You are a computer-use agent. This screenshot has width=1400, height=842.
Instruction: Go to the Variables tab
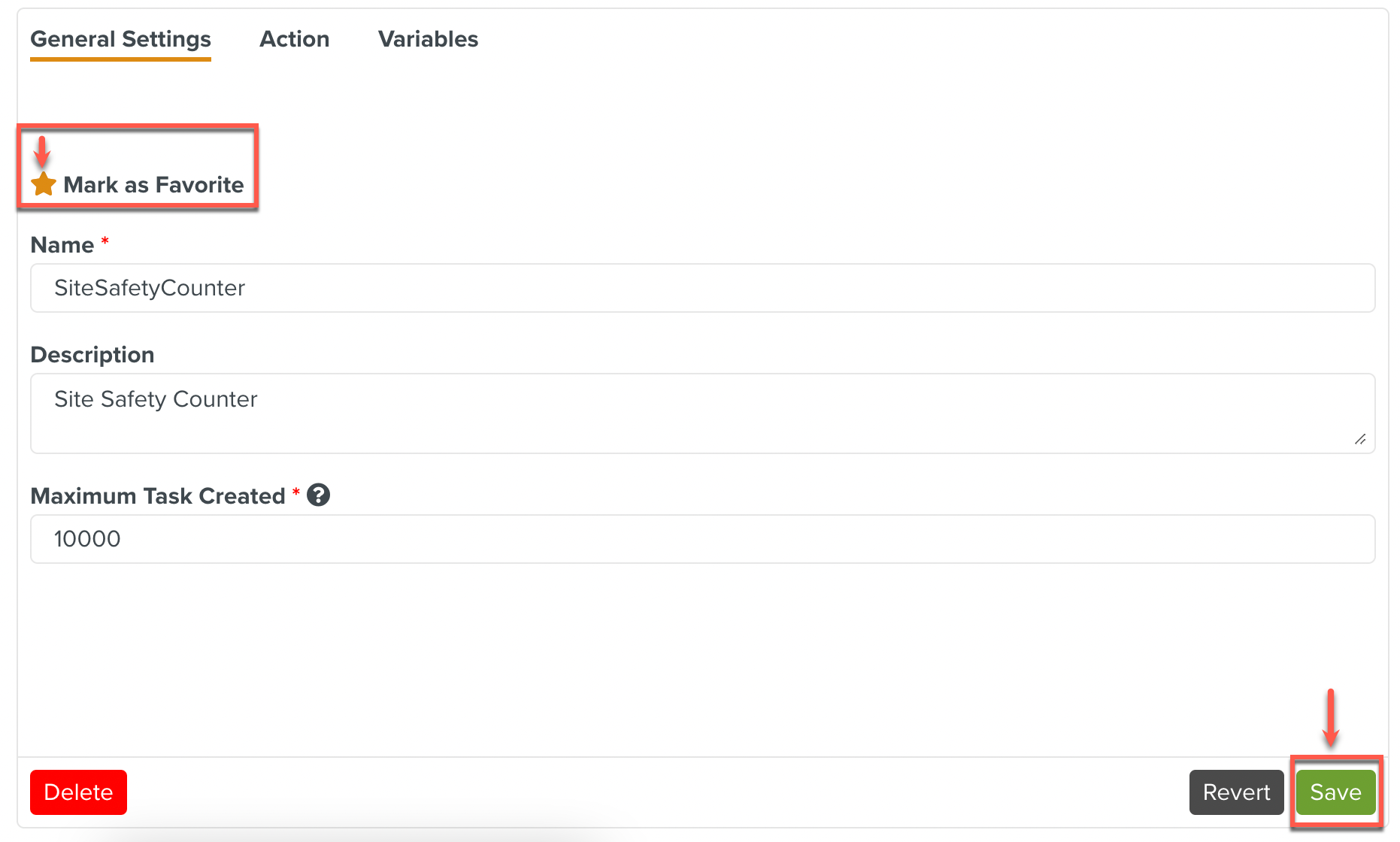pyautogui.click(x=428, y=39)
